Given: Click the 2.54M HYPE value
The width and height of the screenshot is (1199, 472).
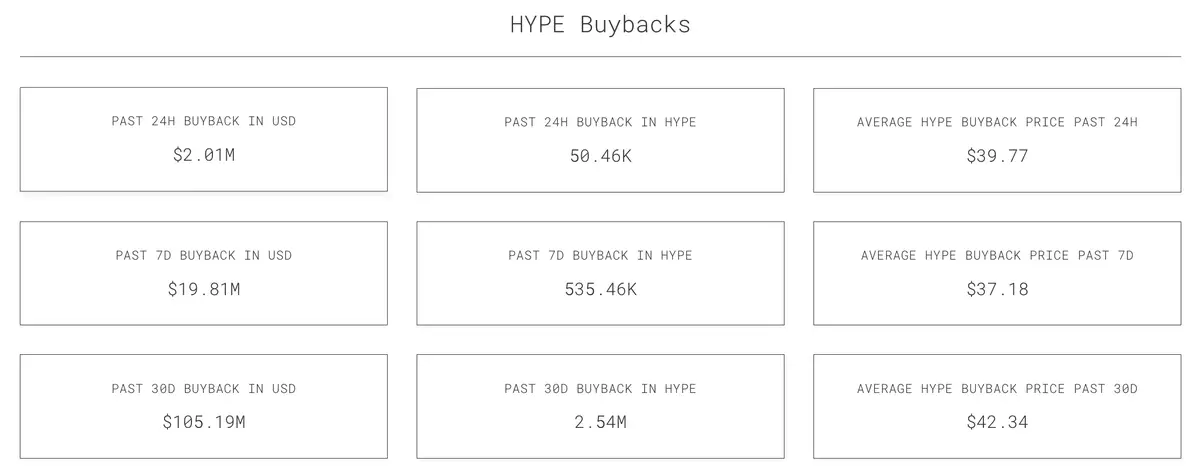Looking at the screenshot, I should (x=600, y=422).
